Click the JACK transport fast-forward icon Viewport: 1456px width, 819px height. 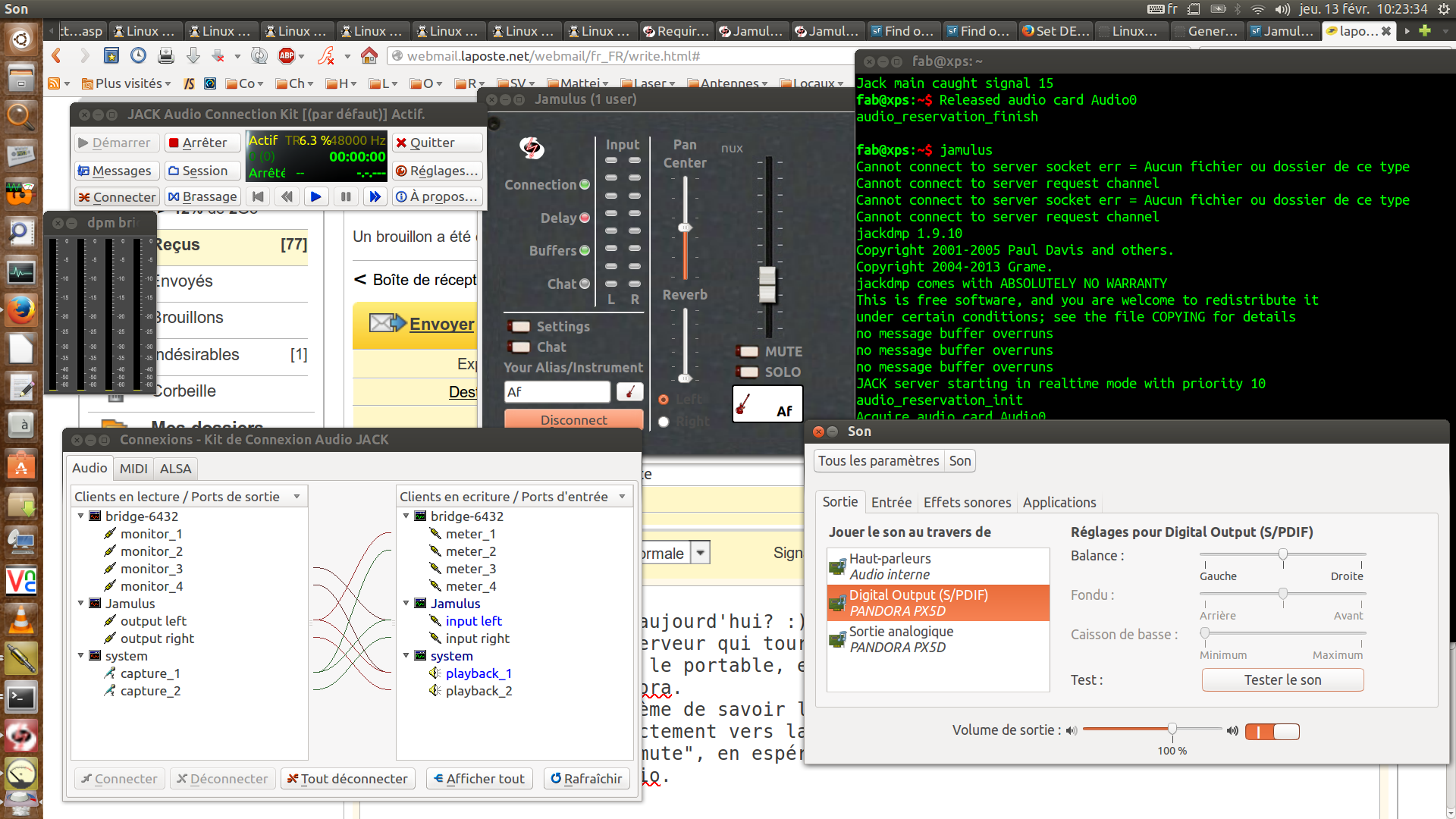pos(375,197)
